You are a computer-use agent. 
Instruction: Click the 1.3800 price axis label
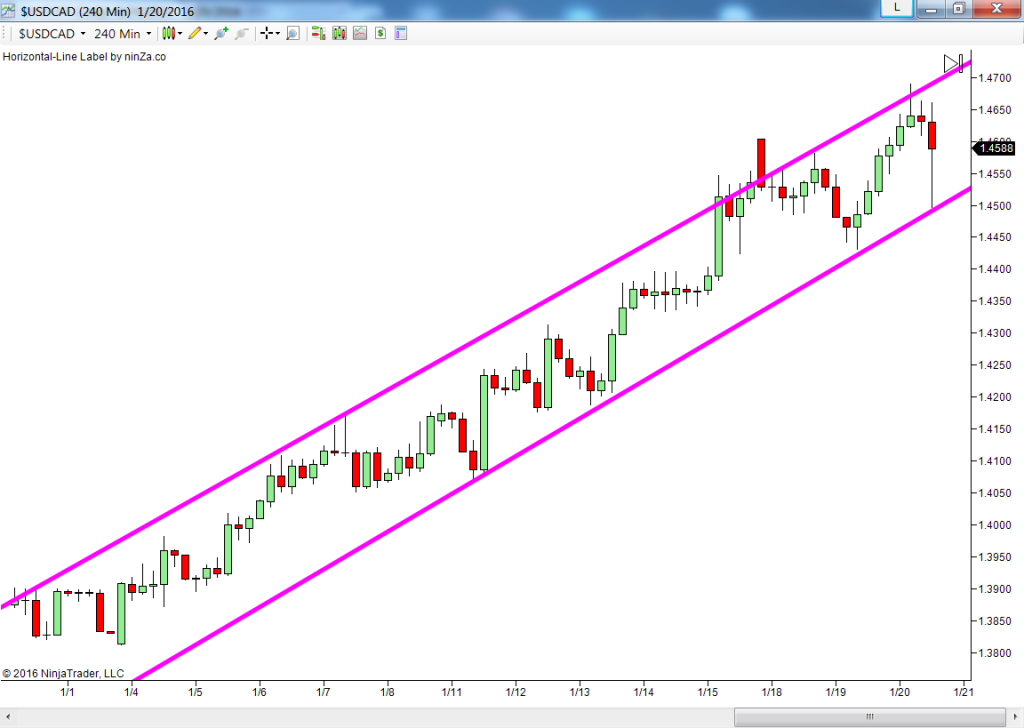(x=997, y=653)
